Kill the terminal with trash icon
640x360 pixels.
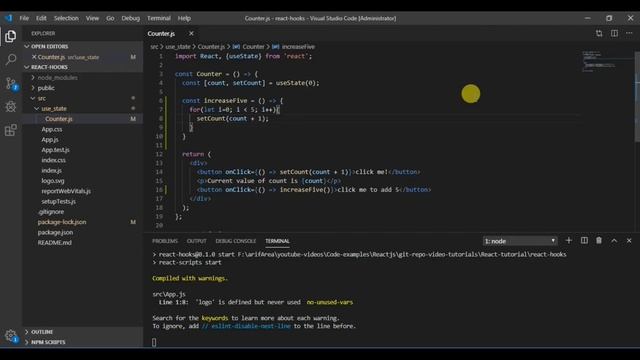coord(599,241)
